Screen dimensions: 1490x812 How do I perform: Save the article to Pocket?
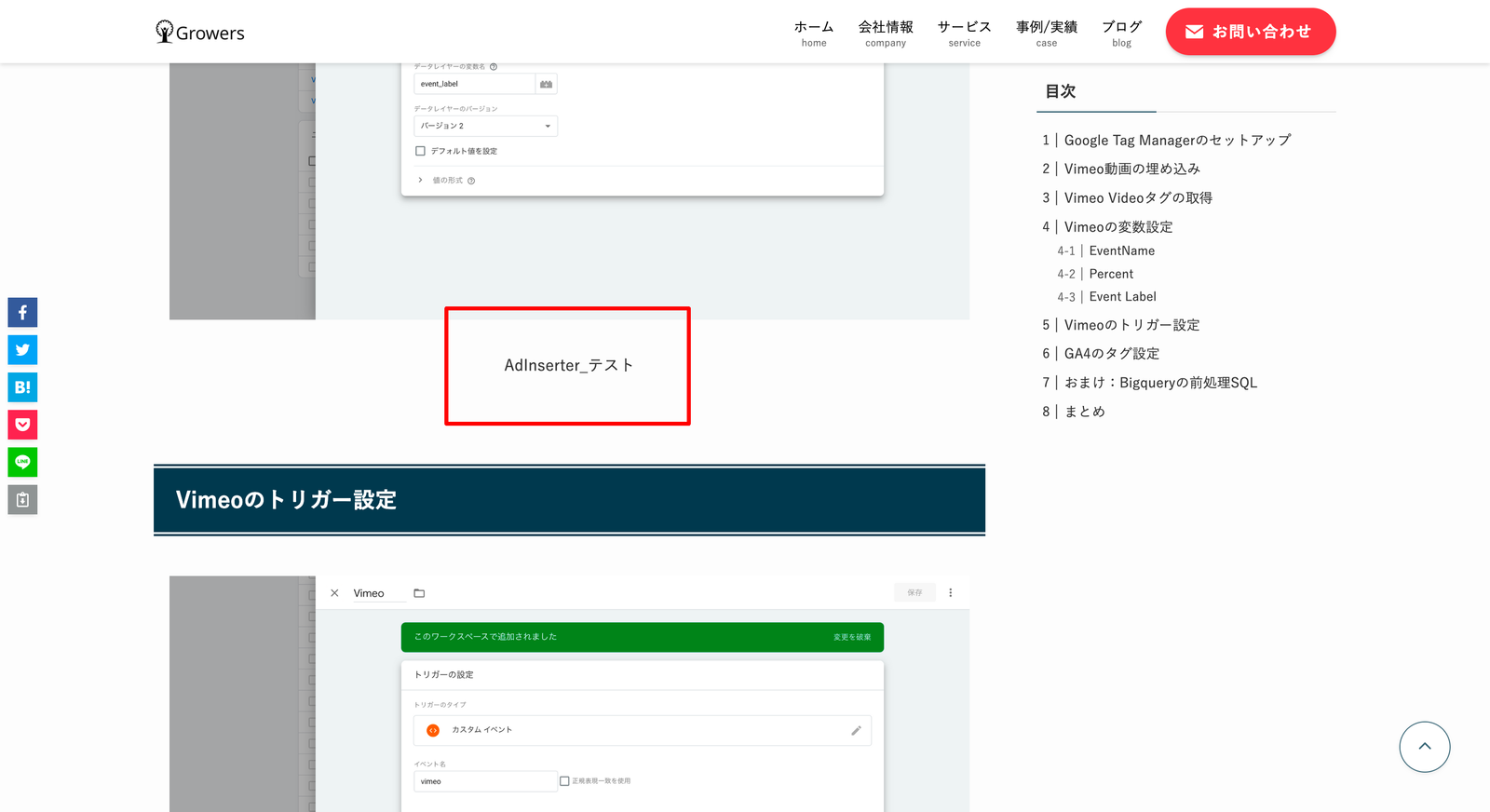(x=22, y=425)
